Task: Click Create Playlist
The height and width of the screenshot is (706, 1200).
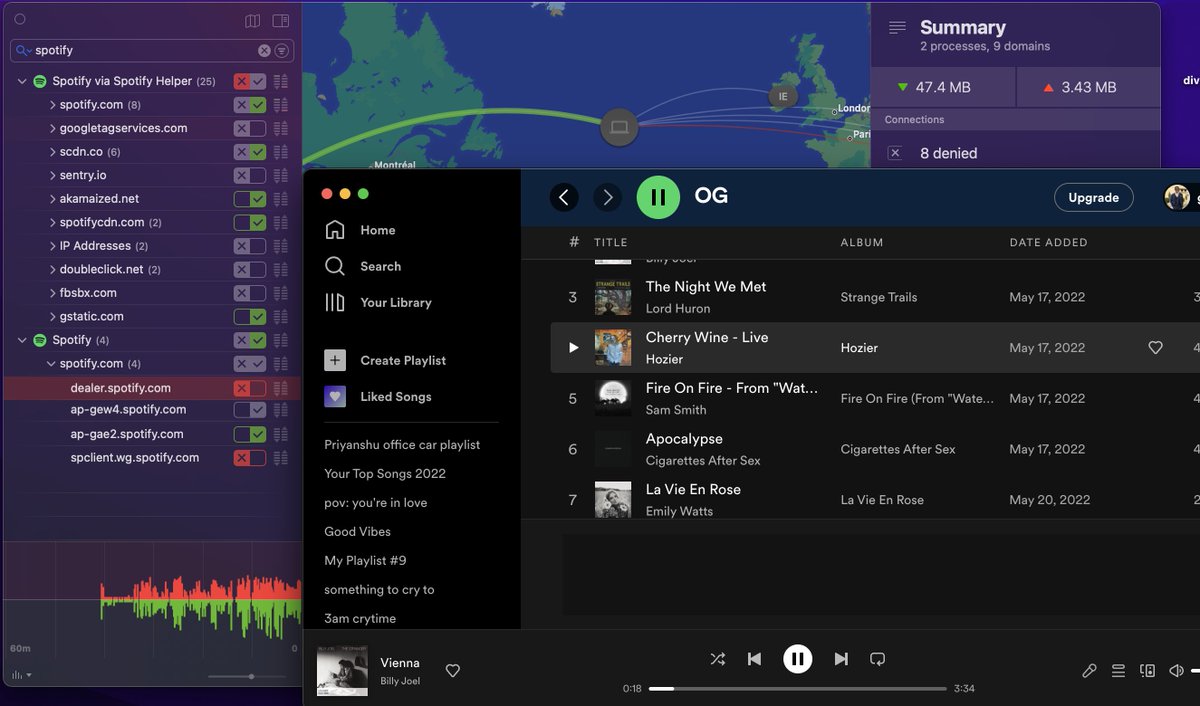Action: click(385, 361)
